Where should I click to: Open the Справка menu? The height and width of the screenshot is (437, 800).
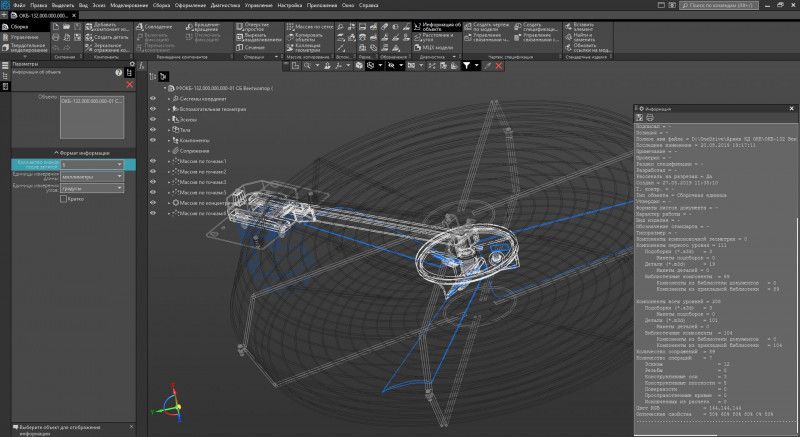pos(368,5)
